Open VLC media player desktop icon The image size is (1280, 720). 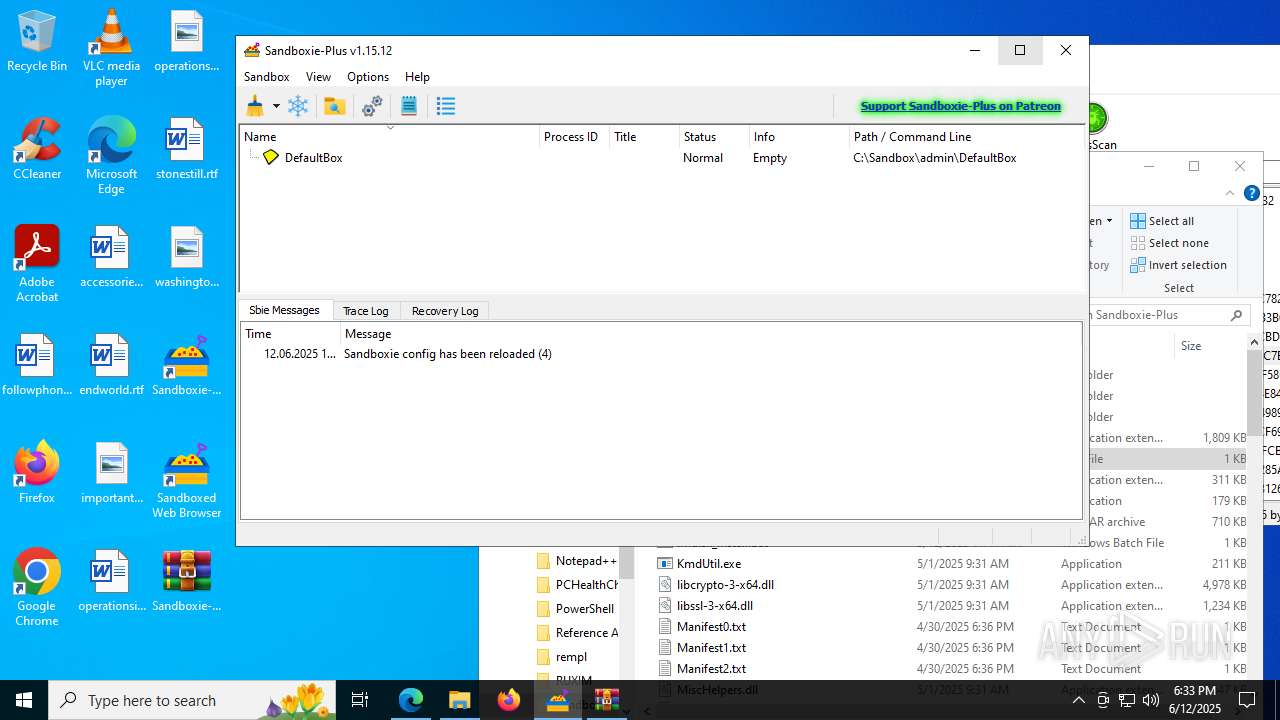click(x=111, y=47)
